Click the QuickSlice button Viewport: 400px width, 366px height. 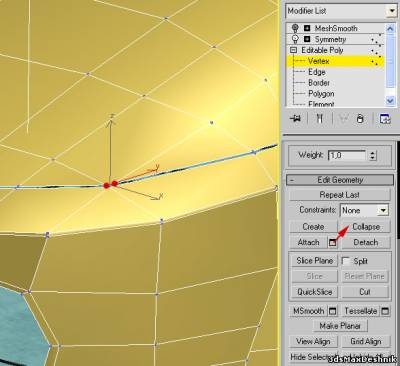(x=314, y=292)
